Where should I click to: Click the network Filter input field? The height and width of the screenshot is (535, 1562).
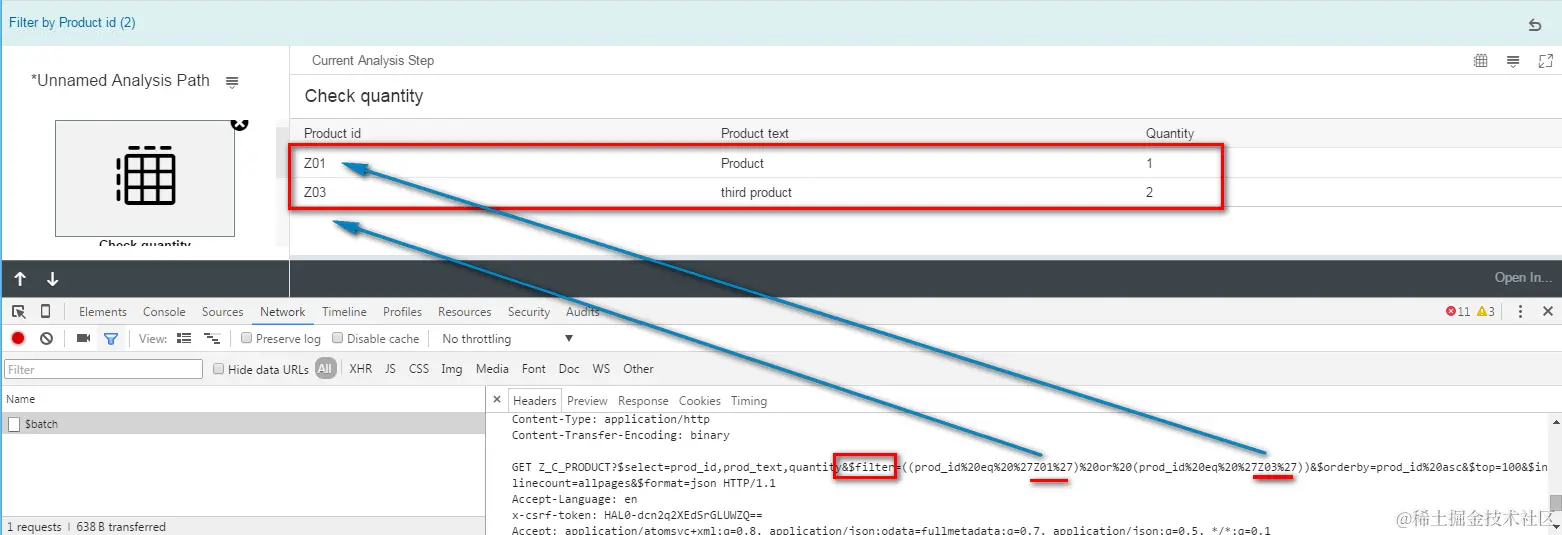click(103, 369)
